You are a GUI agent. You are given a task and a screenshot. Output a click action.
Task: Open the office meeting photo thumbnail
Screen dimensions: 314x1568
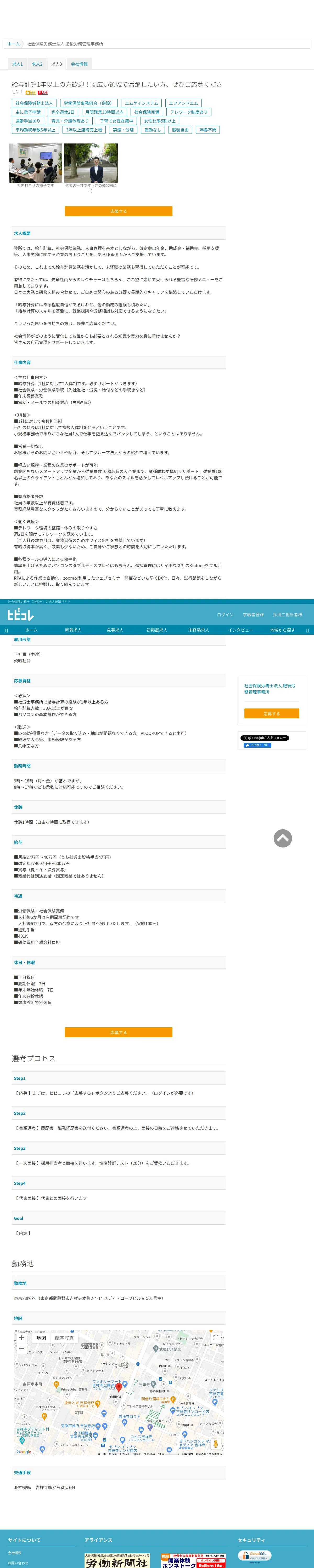(35, 163)
